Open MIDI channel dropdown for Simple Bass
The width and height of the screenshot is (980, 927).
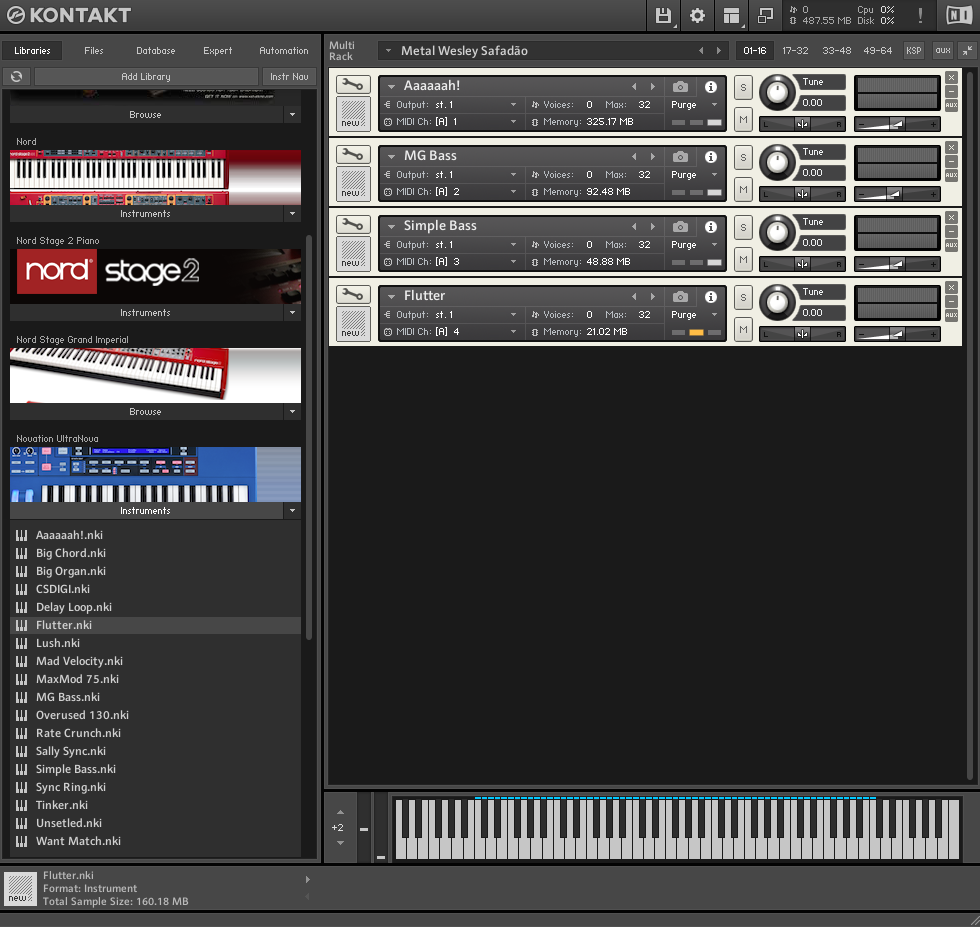coord(513,262)
